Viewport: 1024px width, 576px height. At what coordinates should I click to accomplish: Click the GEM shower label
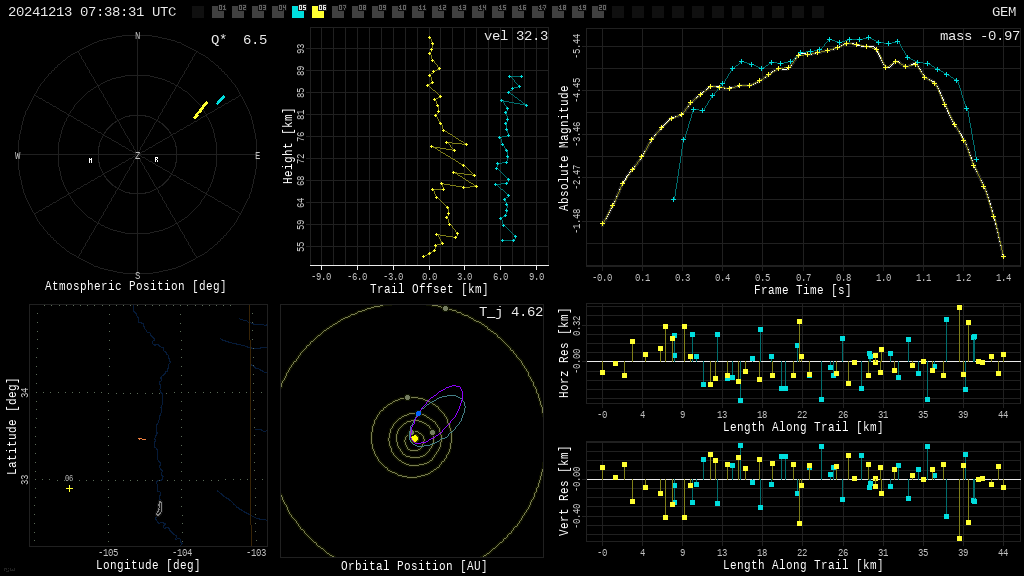(1003, 12)
